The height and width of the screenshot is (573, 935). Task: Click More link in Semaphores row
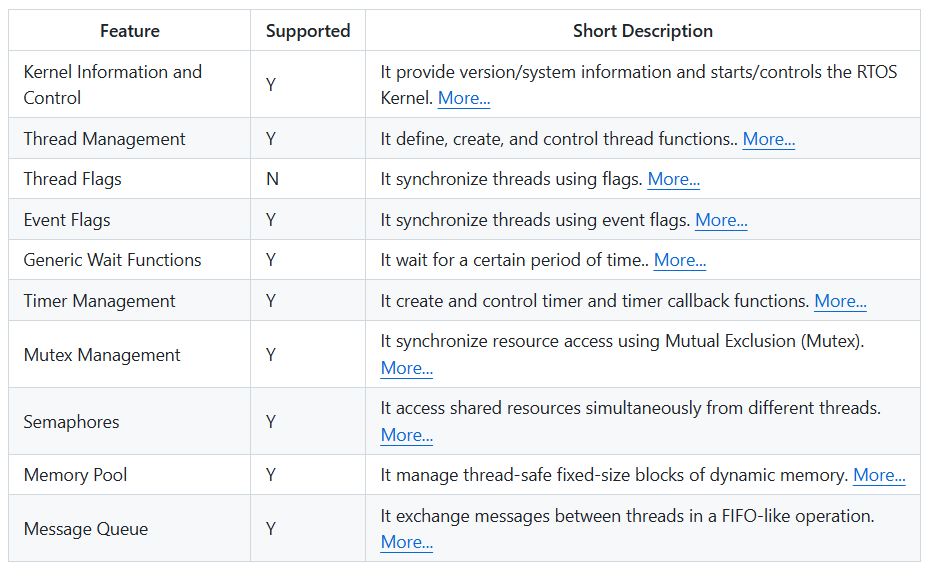pos(407,435)
